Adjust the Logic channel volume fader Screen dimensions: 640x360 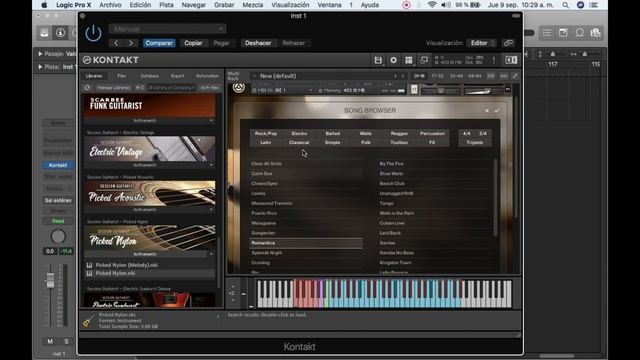click(x=50, y=280)
